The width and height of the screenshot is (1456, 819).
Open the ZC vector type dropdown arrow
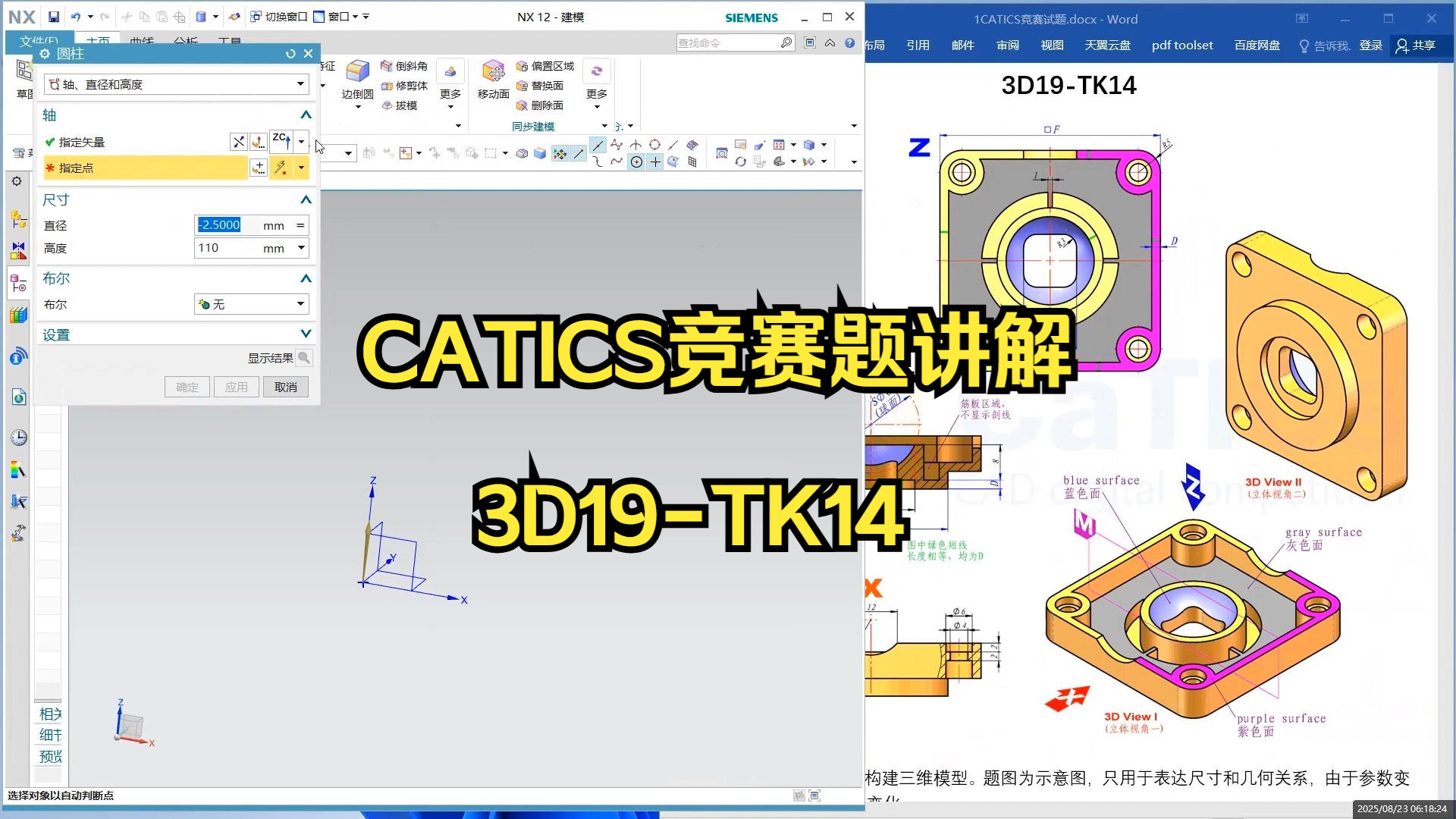click(302, 142)
